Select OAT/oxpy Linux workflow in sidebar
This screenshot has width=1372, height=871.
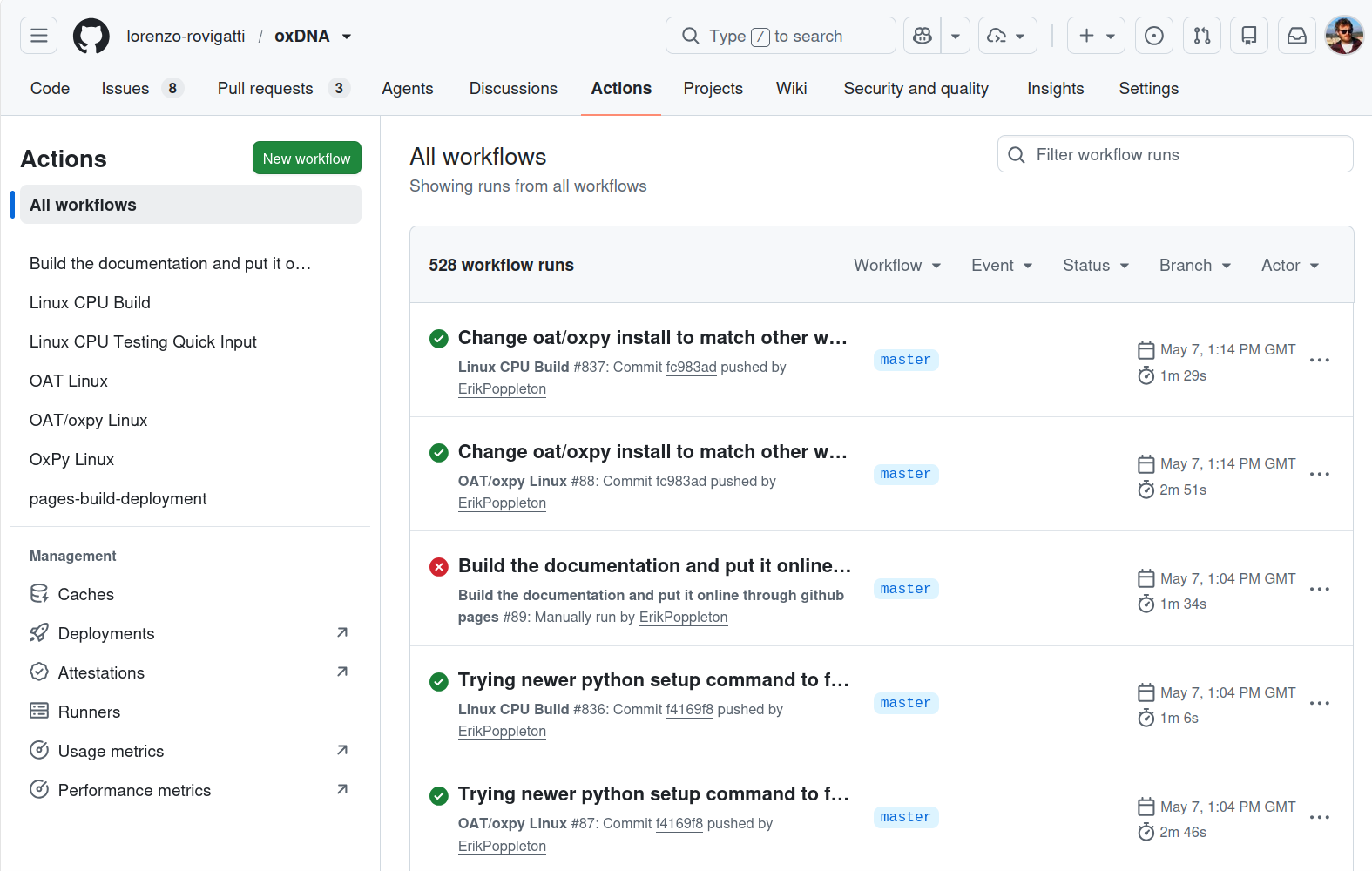tap(191, 420)
